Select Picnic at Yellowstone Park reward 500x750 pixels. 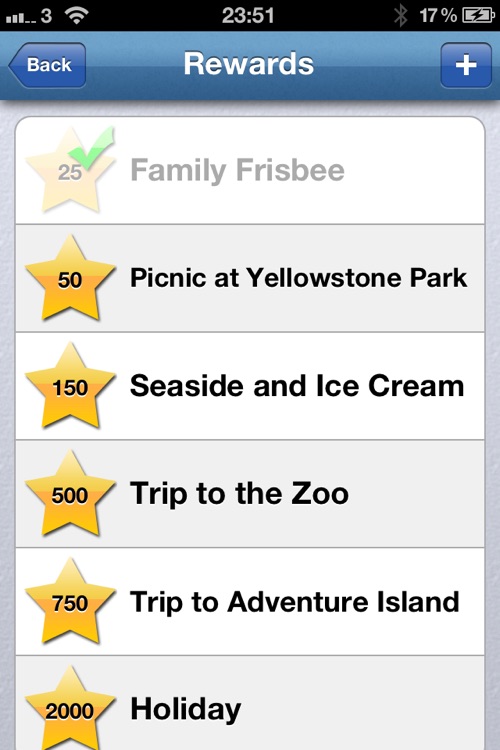[250, 278]
